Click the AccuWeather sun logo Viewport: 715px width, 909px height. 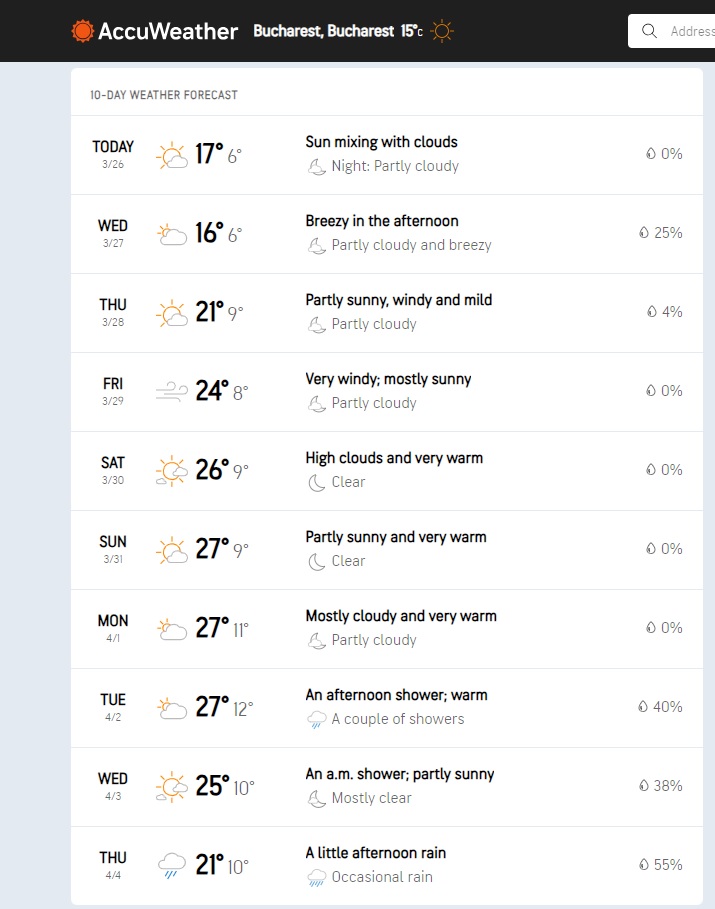click(x=83, y=31)
